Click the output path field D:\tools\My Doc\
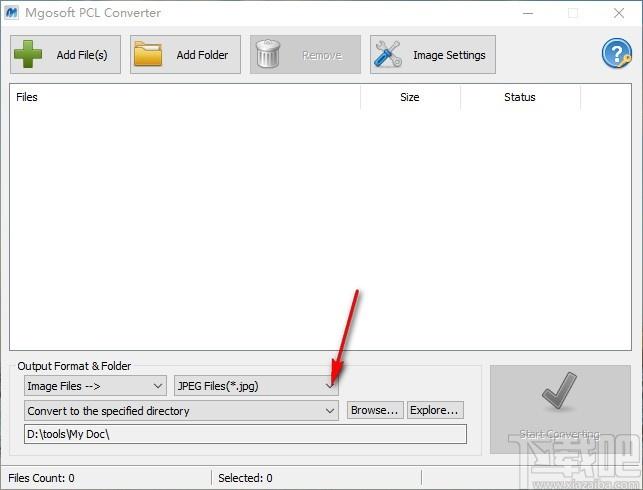 [x=245, y=434]
